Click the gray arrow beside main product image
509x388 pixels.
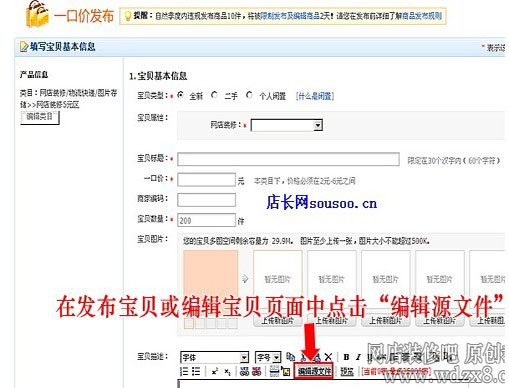tap(245, 279)
